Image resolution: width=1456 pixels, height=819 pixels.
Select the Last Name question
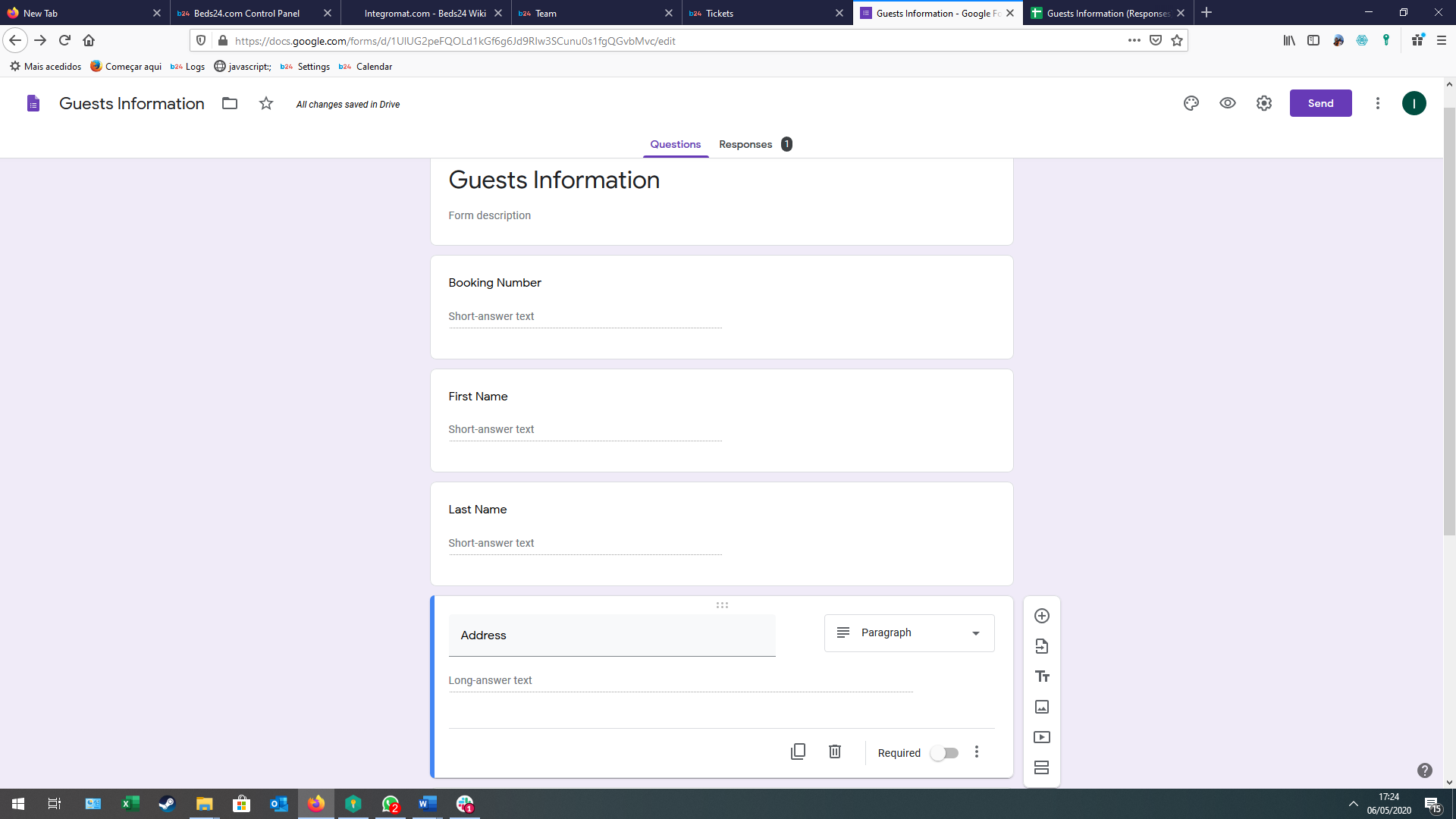721,534
